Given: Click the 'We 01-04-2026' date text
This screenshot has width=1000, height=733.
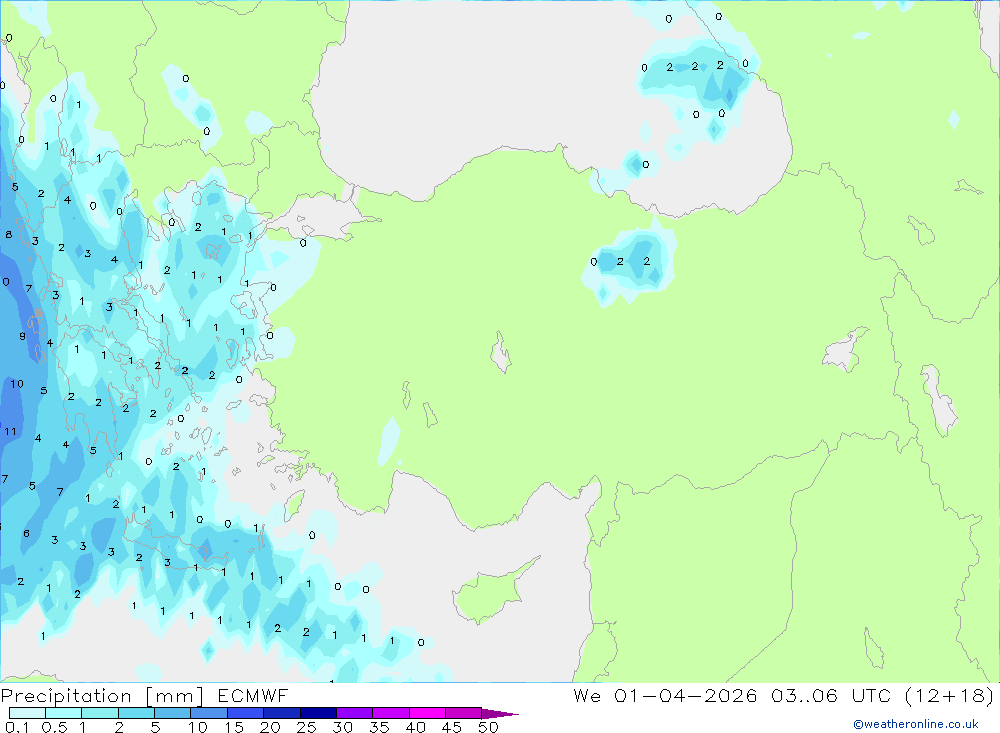Looking at the screenshot, I should 665,696.
